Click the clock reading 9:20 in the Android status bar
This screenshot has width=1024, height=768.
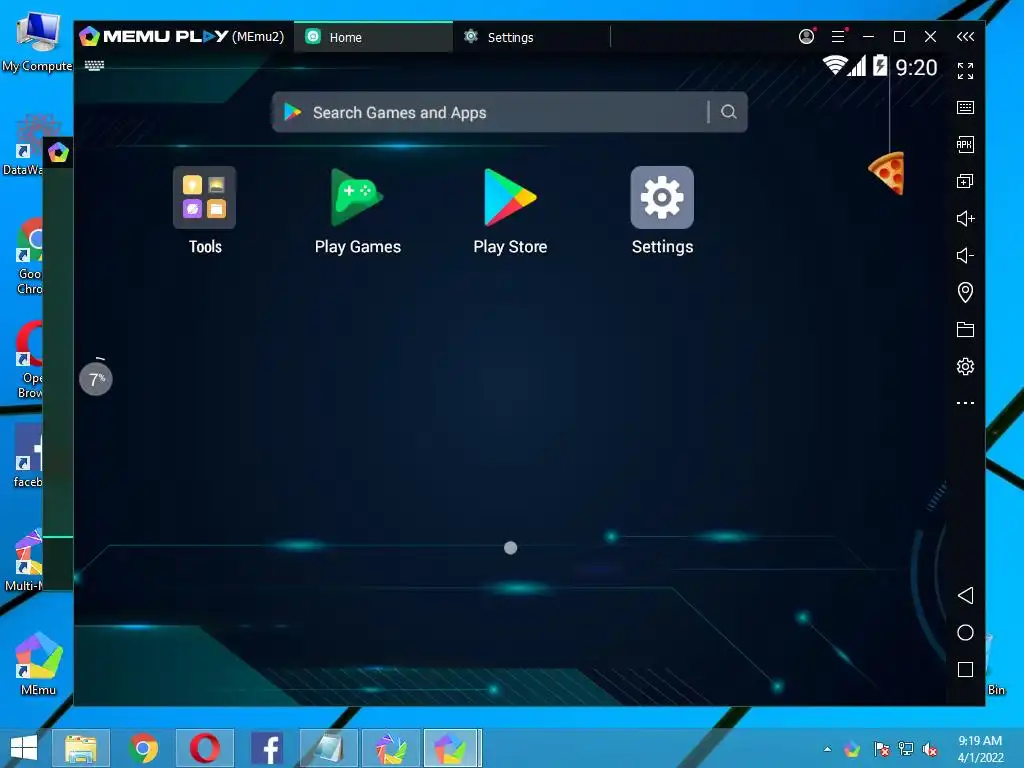click(916, 67)
